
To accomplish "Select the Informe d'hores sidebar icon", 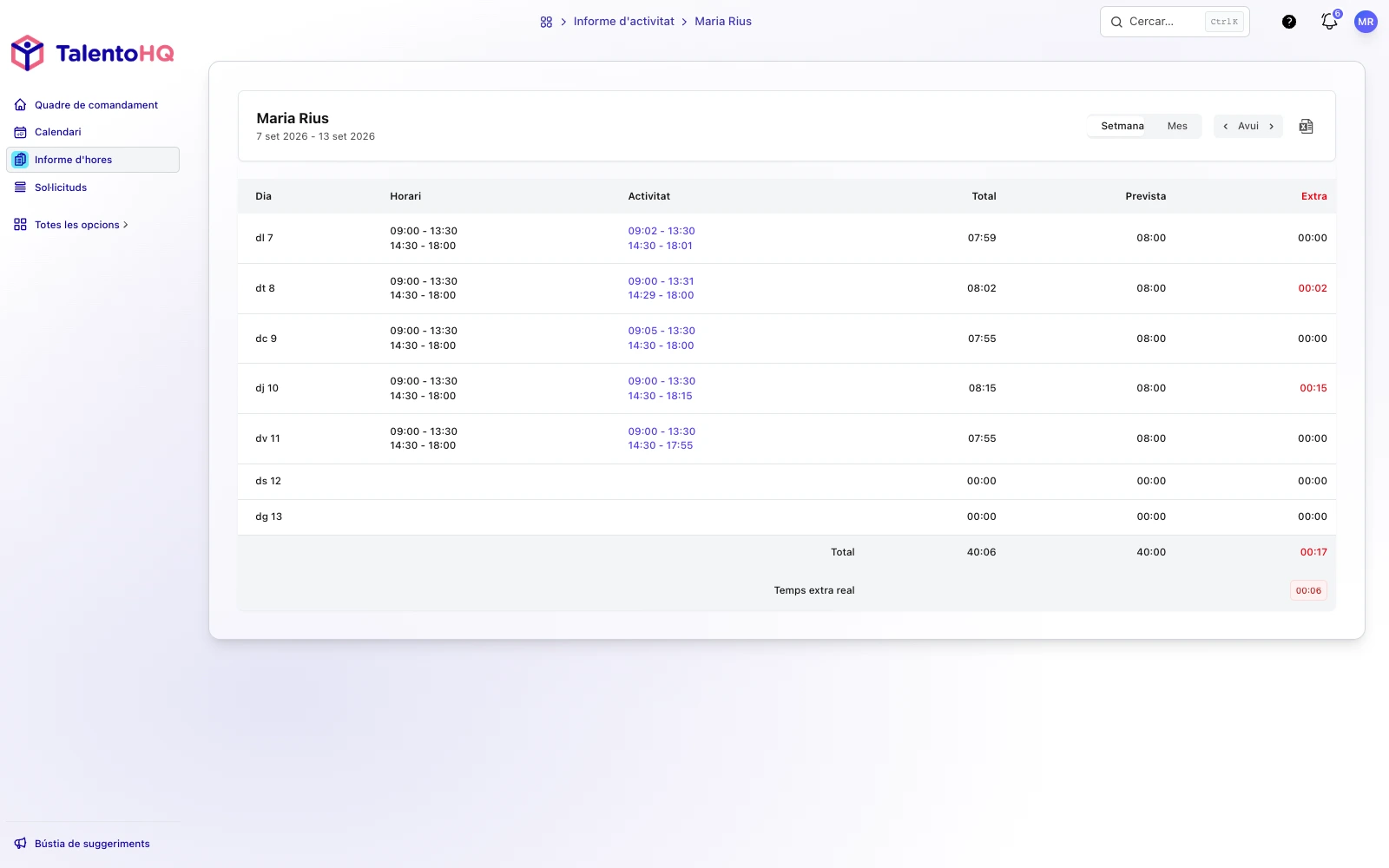I will point(20,160).
